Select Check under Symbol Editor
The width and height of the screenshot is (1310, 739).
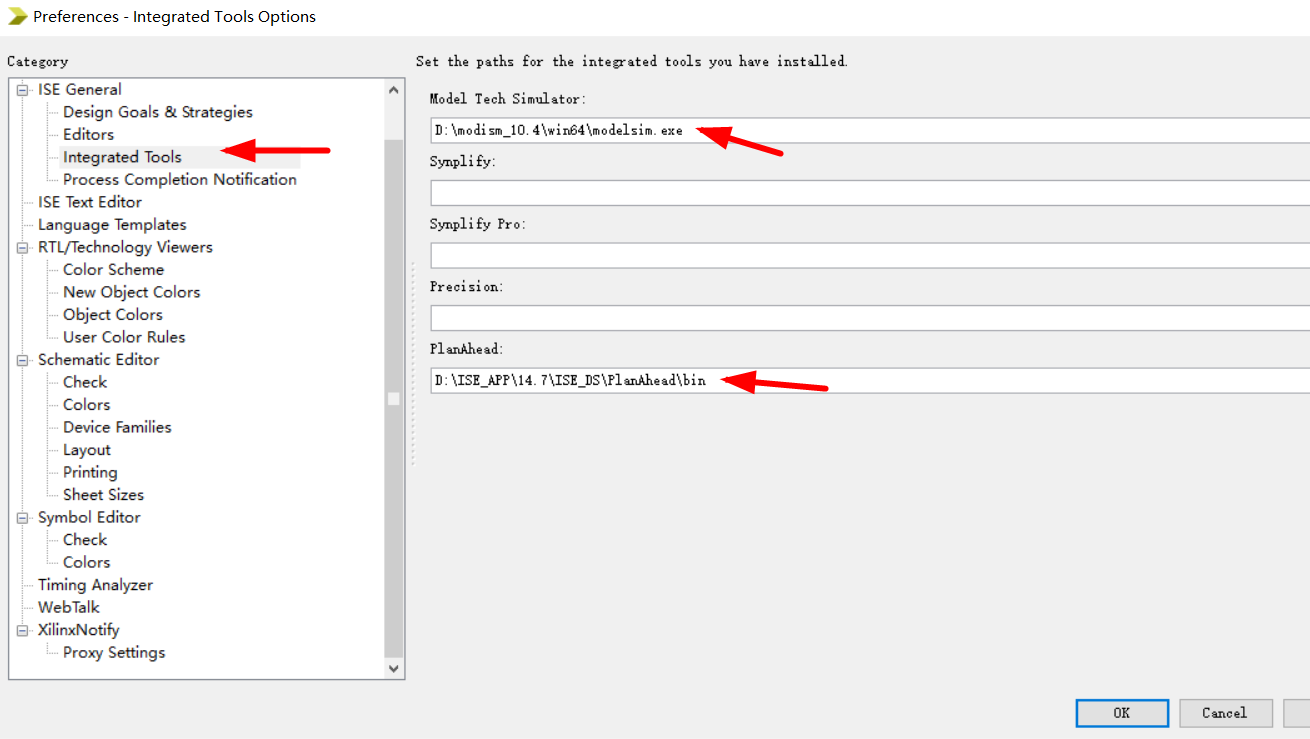coord(84,540)
